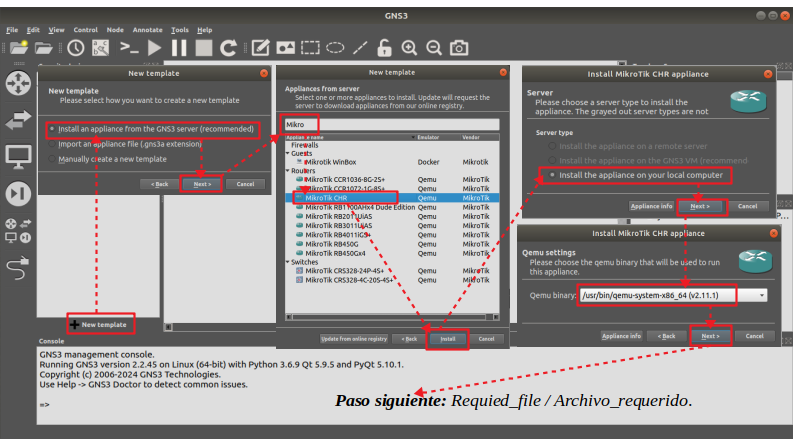Collapse the Routers tree group
The image size is (793, 442).
coord(288,171)
